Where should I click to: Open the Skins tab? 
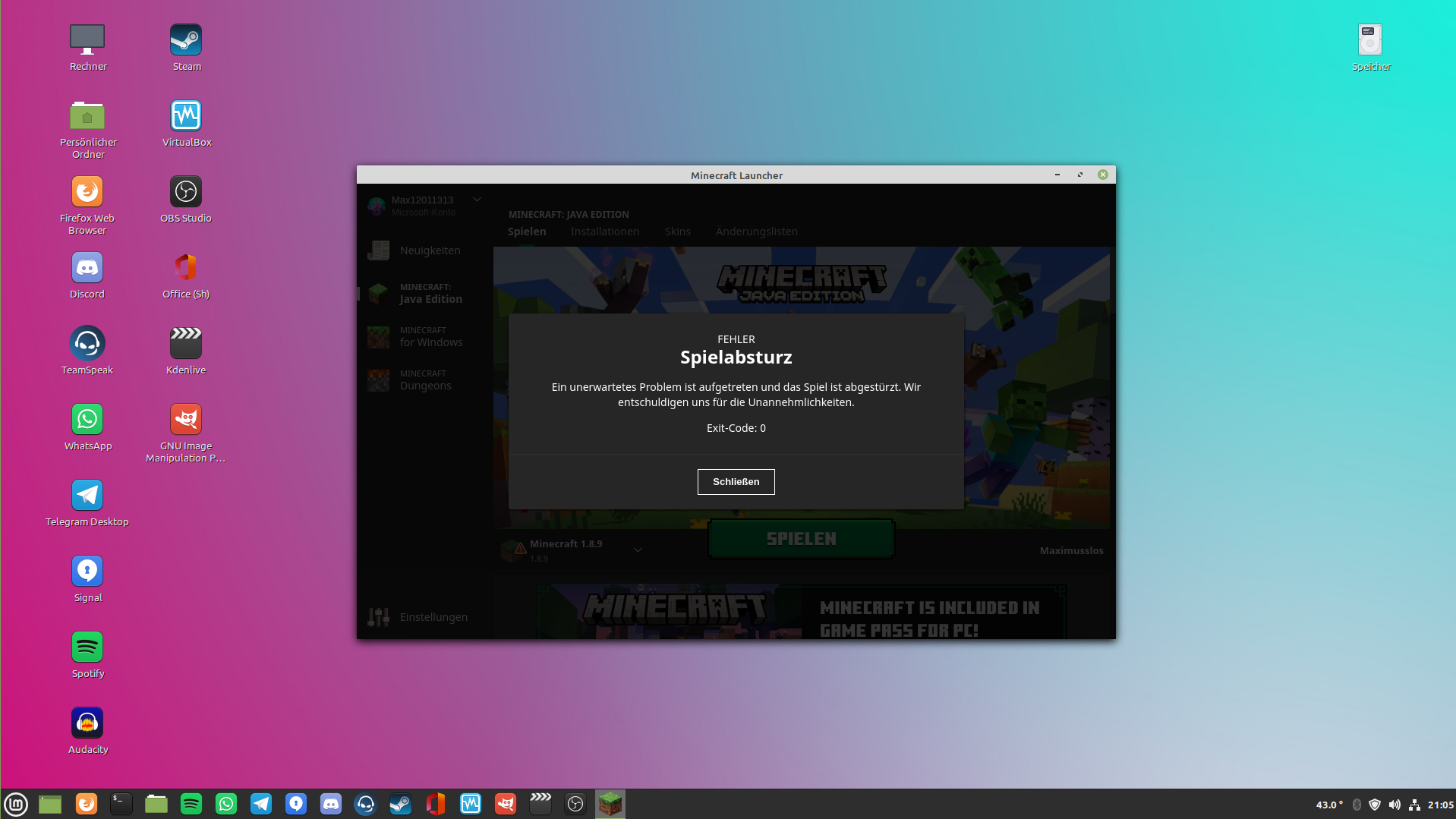(678, 232)
